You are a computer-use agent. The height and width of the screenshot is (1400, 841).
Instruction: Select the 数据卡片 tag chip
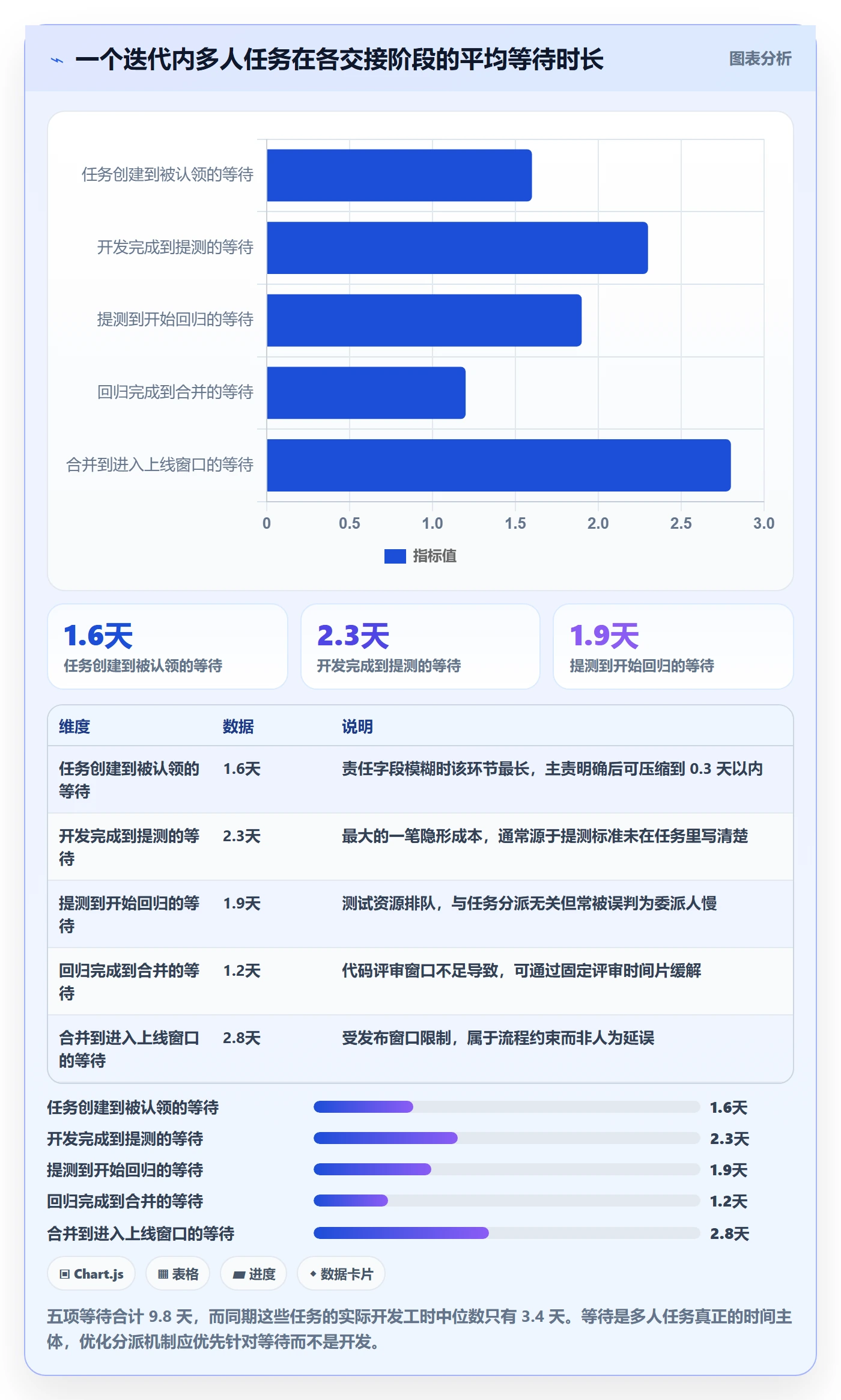tap(341, 1274)
